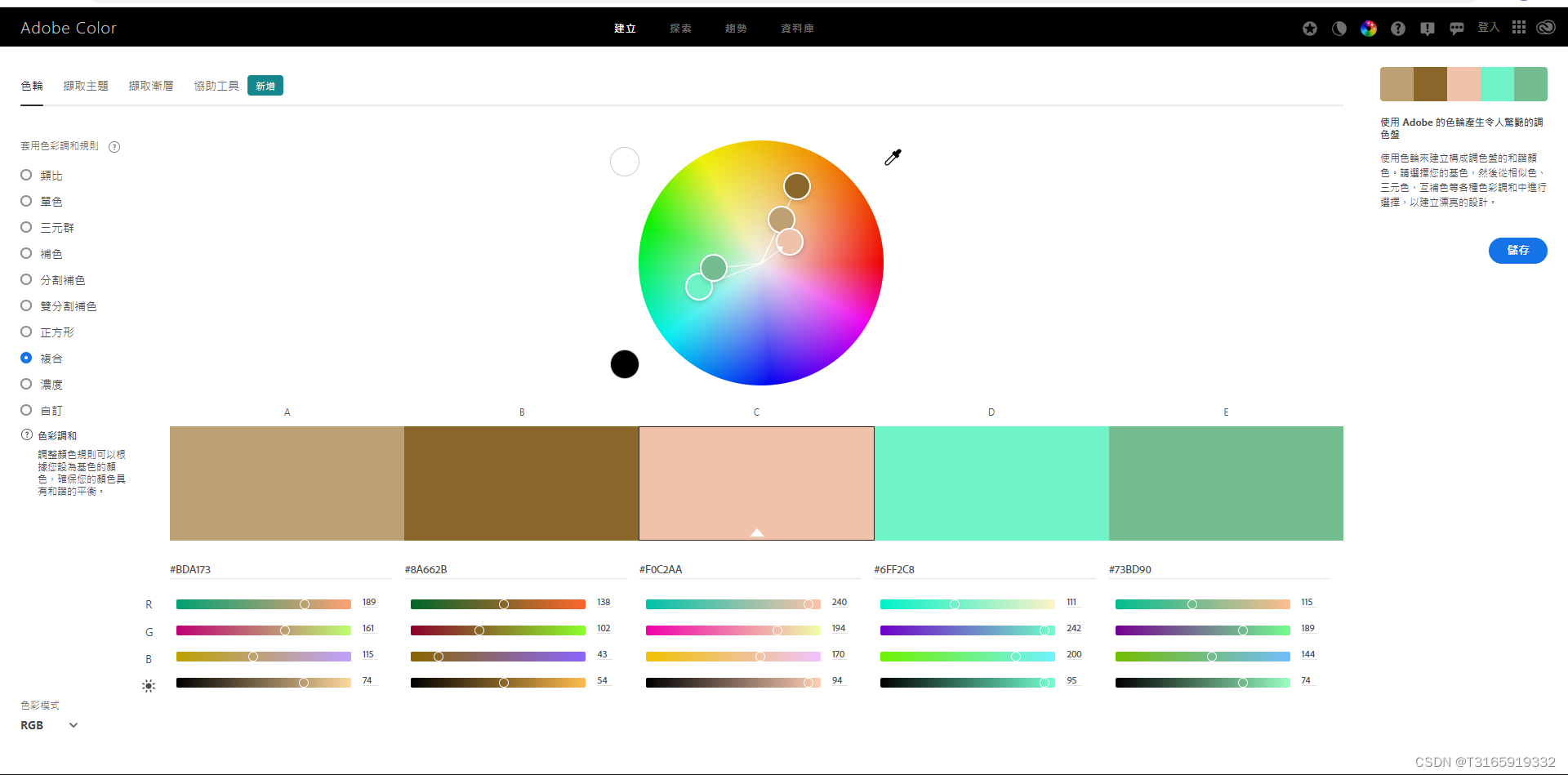Select the peach handle on color wheel

(790, 242)
